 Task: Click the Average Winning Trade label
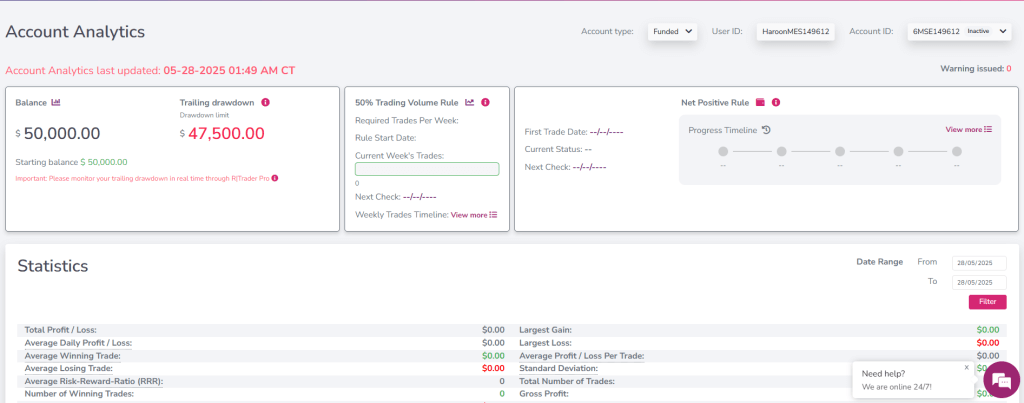[72, 356]
